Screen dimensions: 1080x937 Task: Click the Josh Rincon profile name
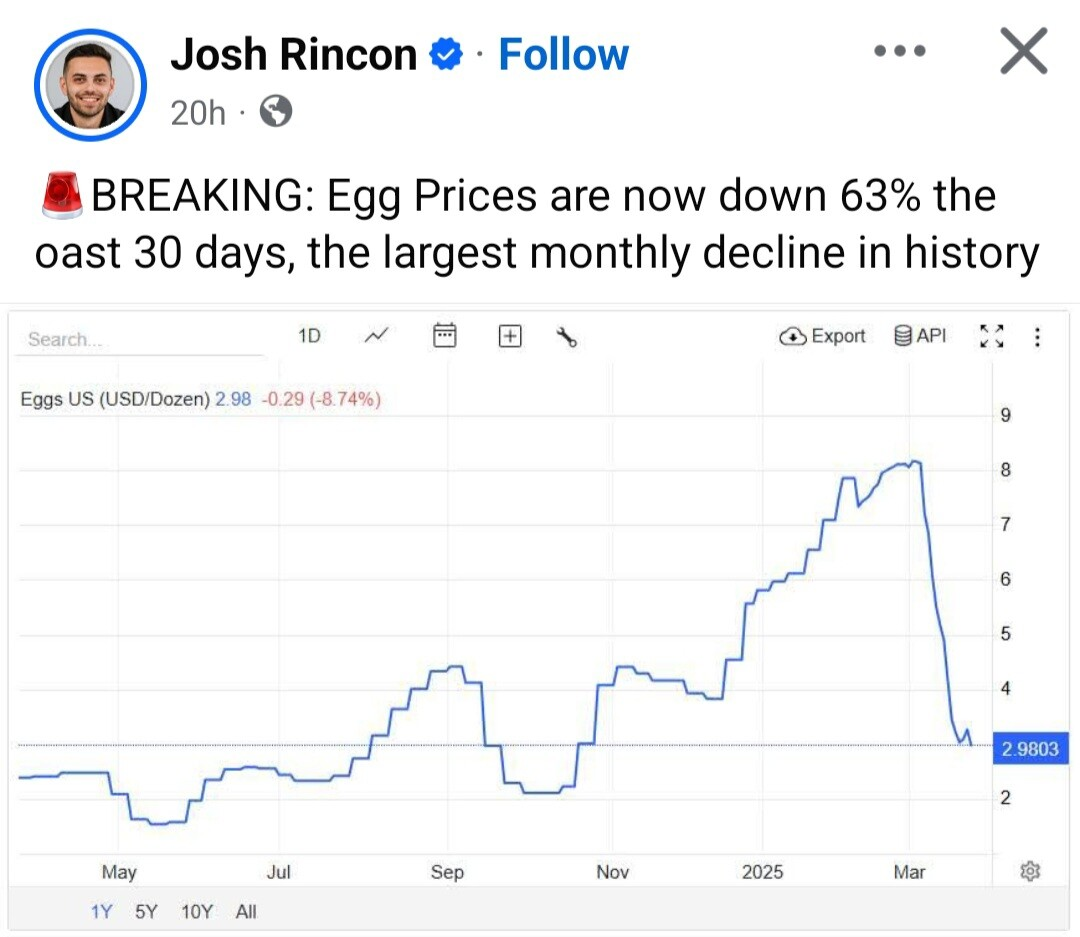click(293, 54)
